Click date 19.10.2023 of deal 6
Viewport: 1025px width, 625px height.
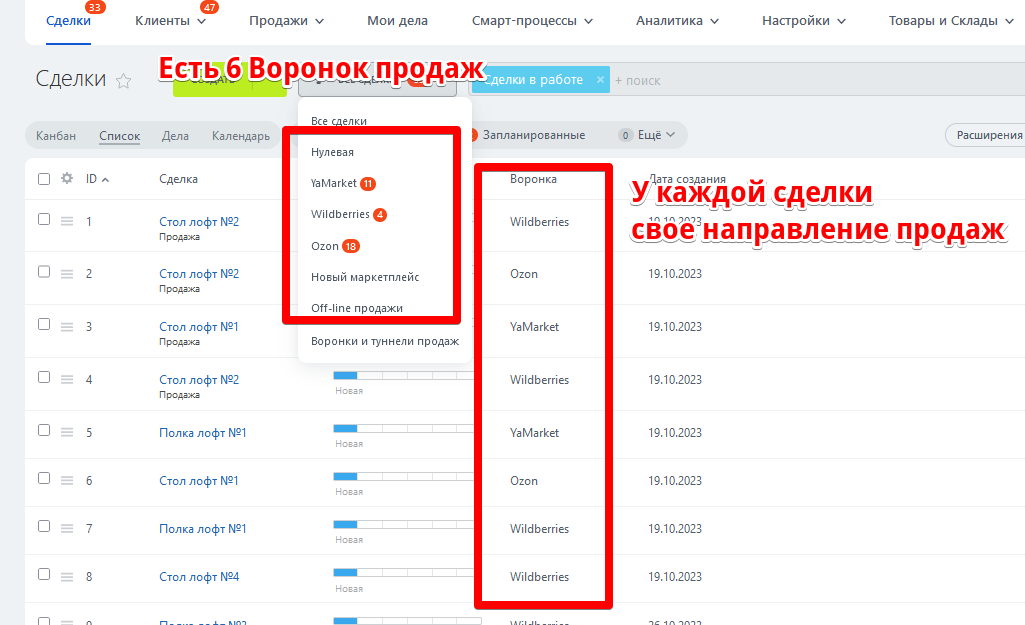tap(675, 481)
